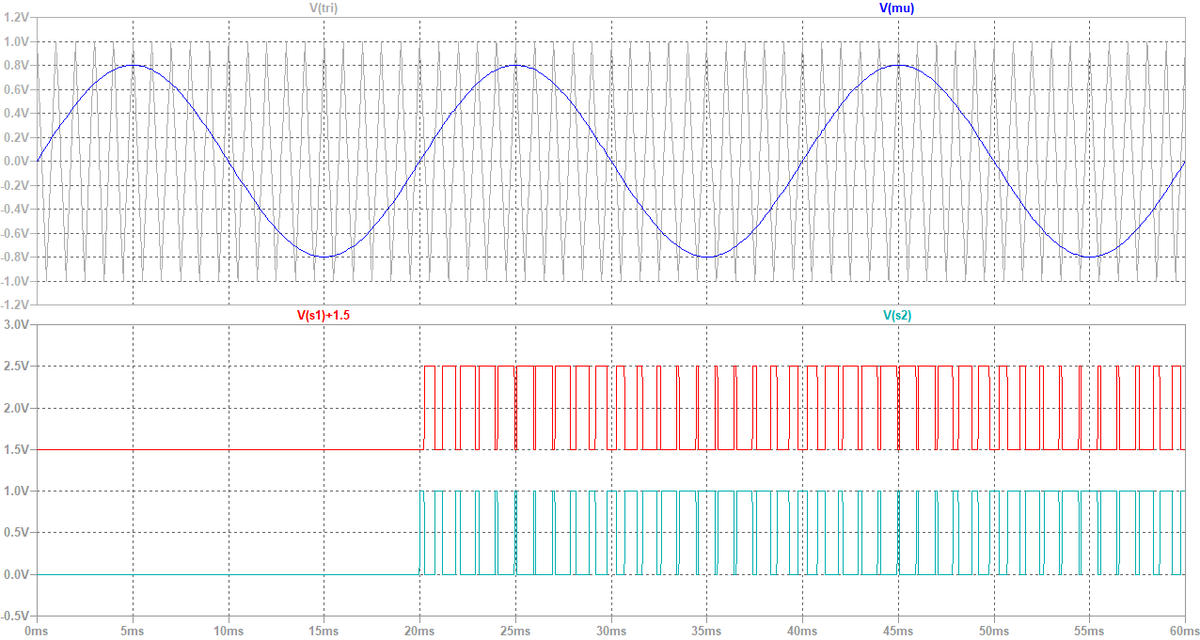Screen dimensions: 1200x640
Task: Click the V(mu) trace label
Action: [x=896, y=8]
